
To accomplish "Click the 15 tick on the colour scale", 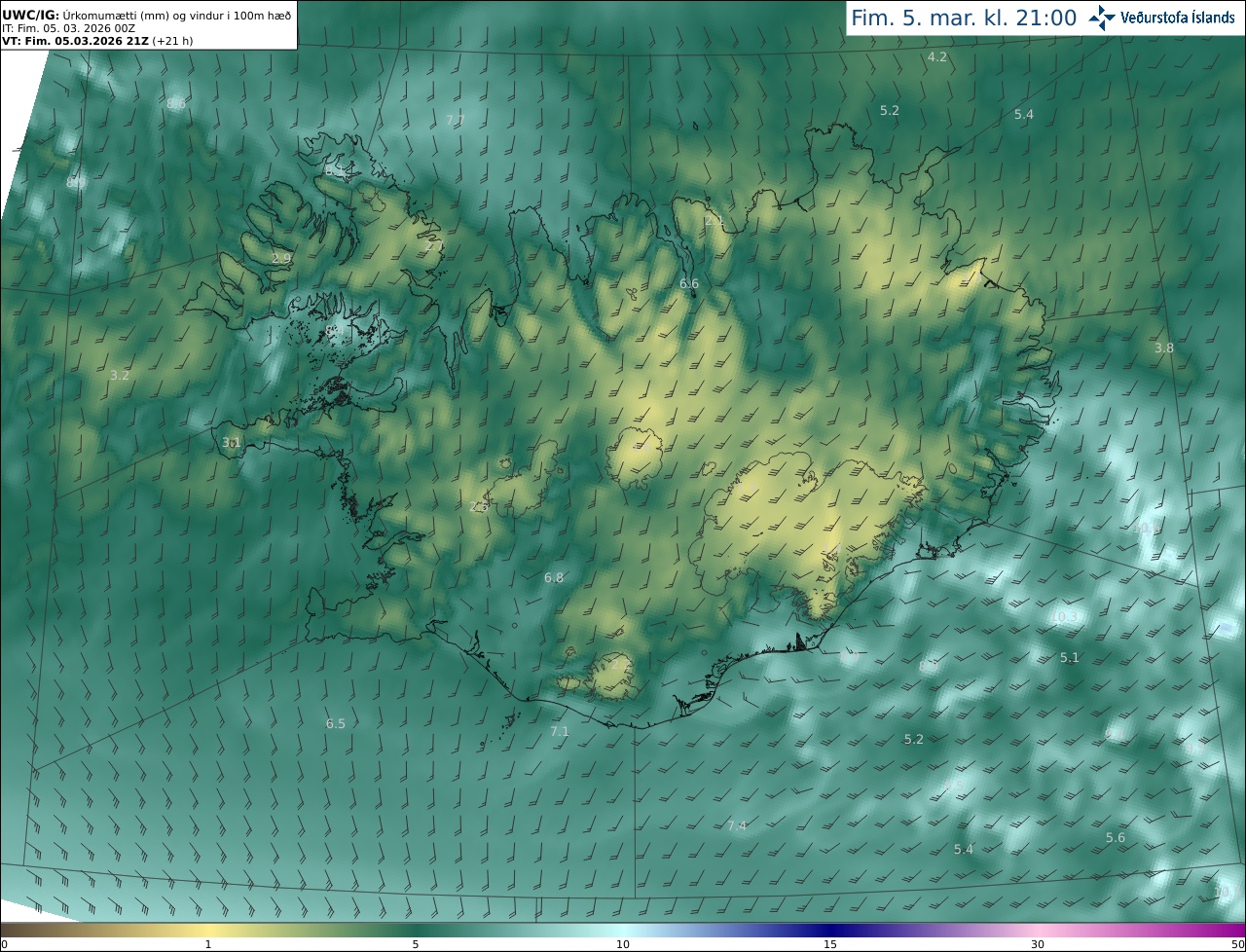I will (x=830, y=944).
